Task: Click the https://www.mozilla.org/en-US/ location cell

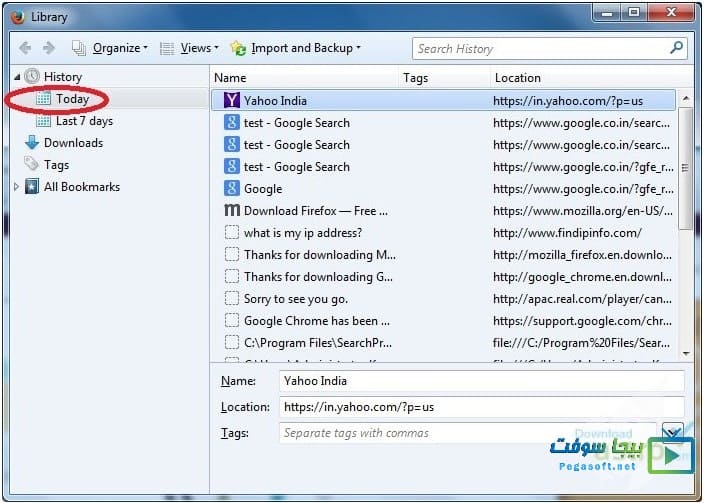Action: [583, 211]
